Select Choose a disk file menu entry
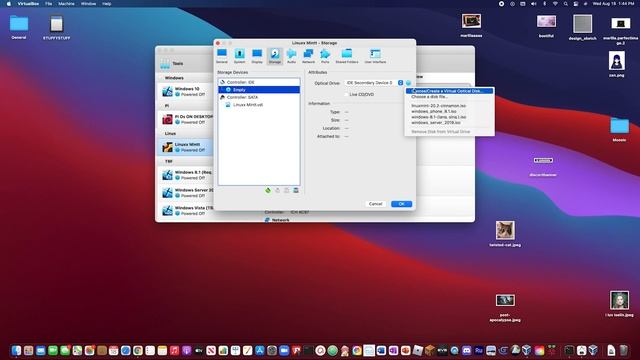This screenshot has height=360, width=640. tap(449, 97)
